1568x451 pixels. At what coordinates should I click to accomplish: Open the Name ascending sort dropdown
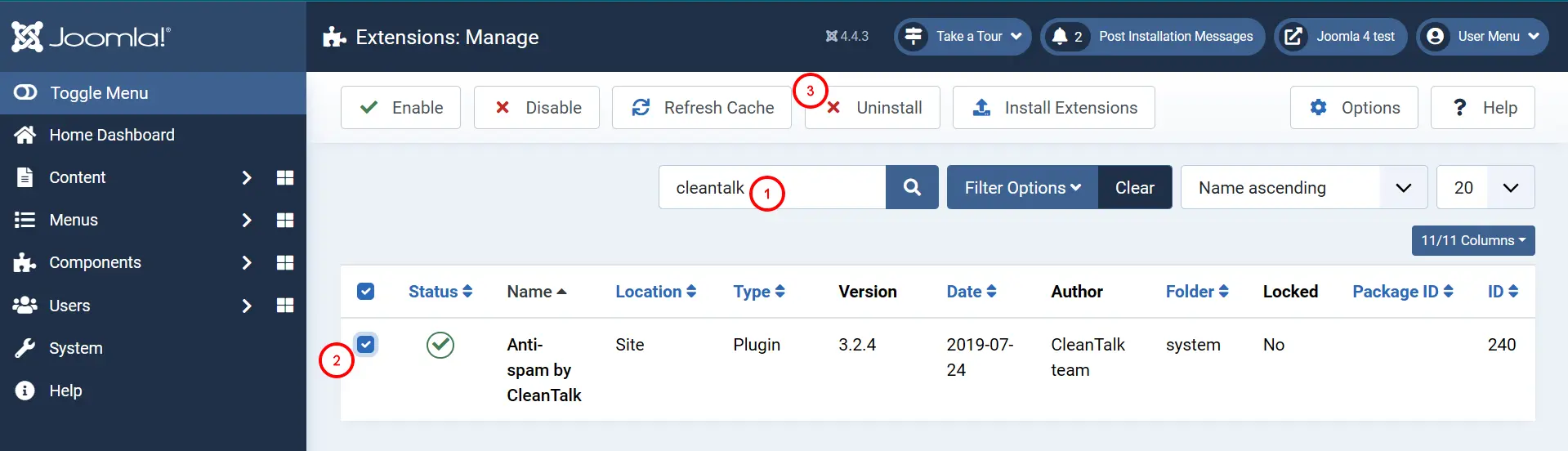pyautogui.click(x=1304, y=187)
